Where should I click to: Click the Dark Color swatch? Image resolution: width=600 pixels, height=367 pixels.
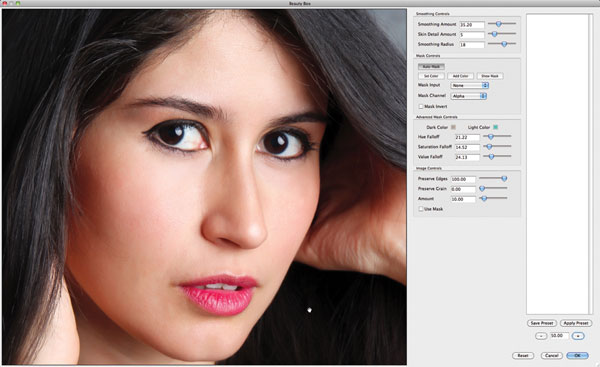pyautogui.click(x=453, y=127)
